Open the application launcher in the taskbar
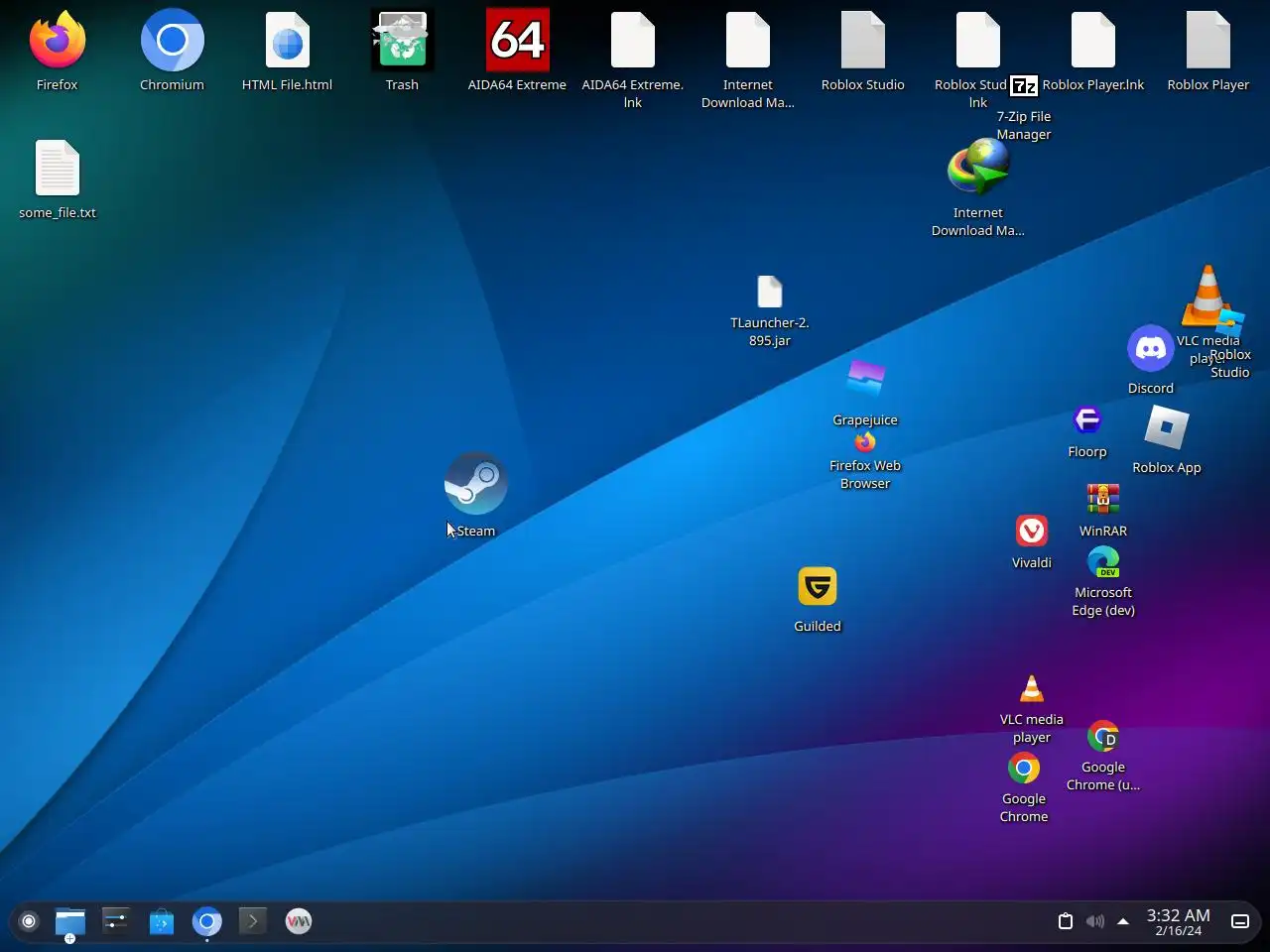 click(29, 921)
